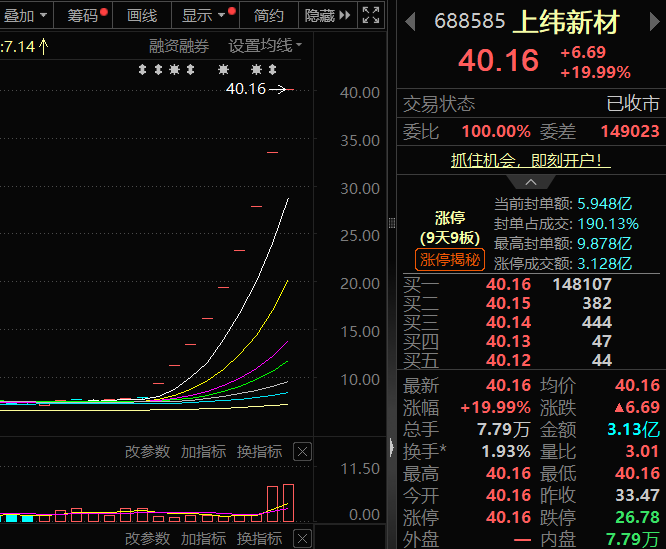Image resolution: width=666 pixels, height=549 pixels.
Task: Go to previous stock with left arrow
Action: click(x=410, y=22)
